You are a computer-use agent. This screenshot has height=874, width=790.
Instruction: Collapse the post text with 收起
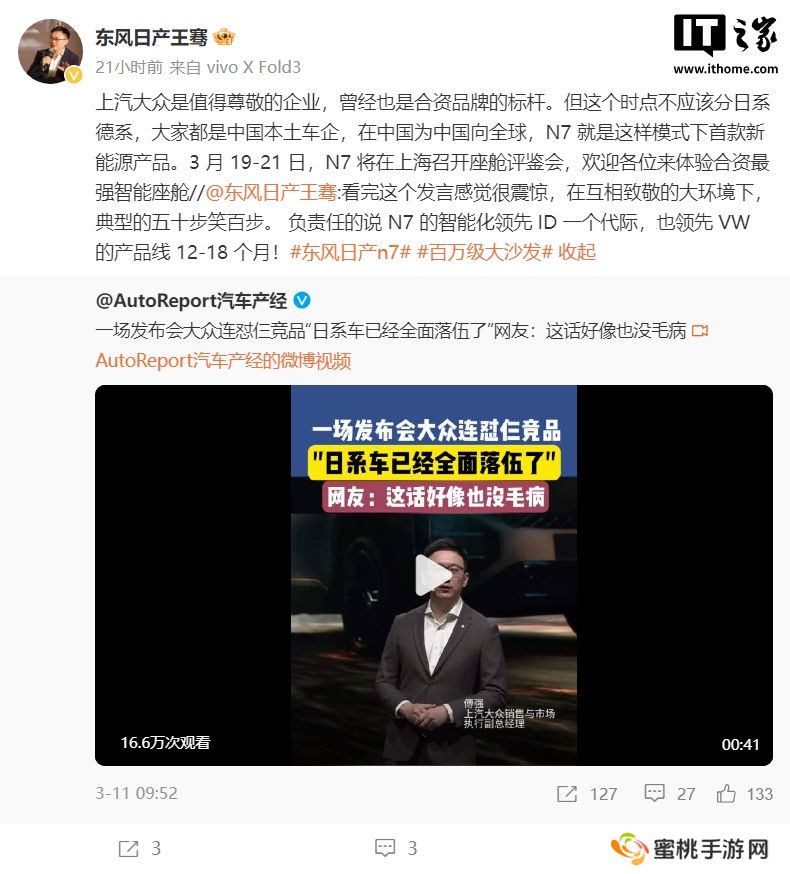pos(577,253)
